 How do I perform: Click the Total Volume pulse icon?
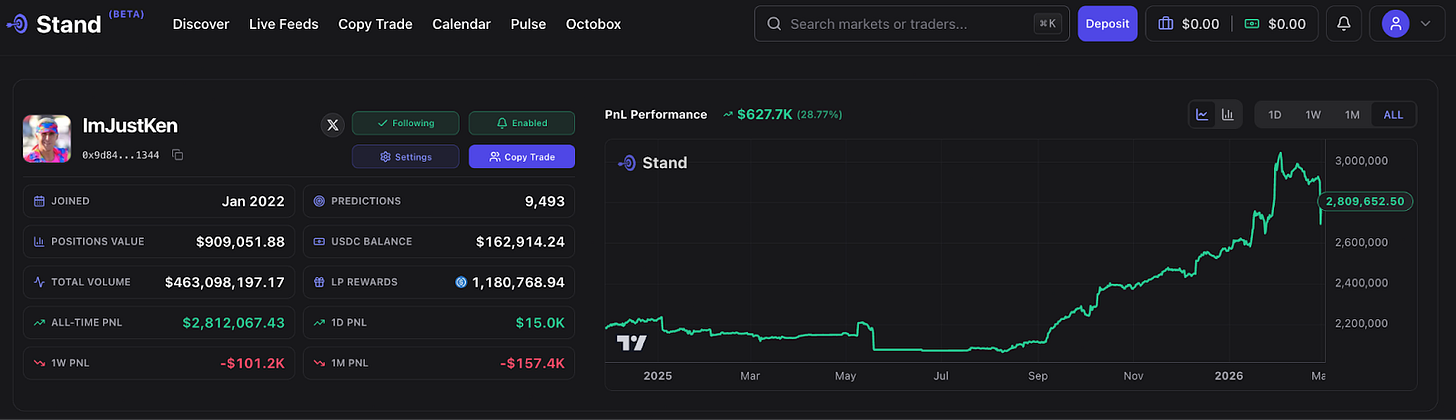click(39, 282)
